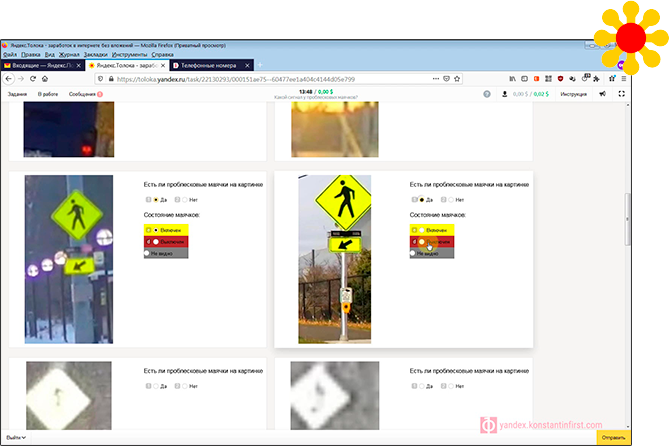The height and width of the screenshot is (446, 672).
Task: Enter Toloka fullscreen mode
Action: coord(621,94)
